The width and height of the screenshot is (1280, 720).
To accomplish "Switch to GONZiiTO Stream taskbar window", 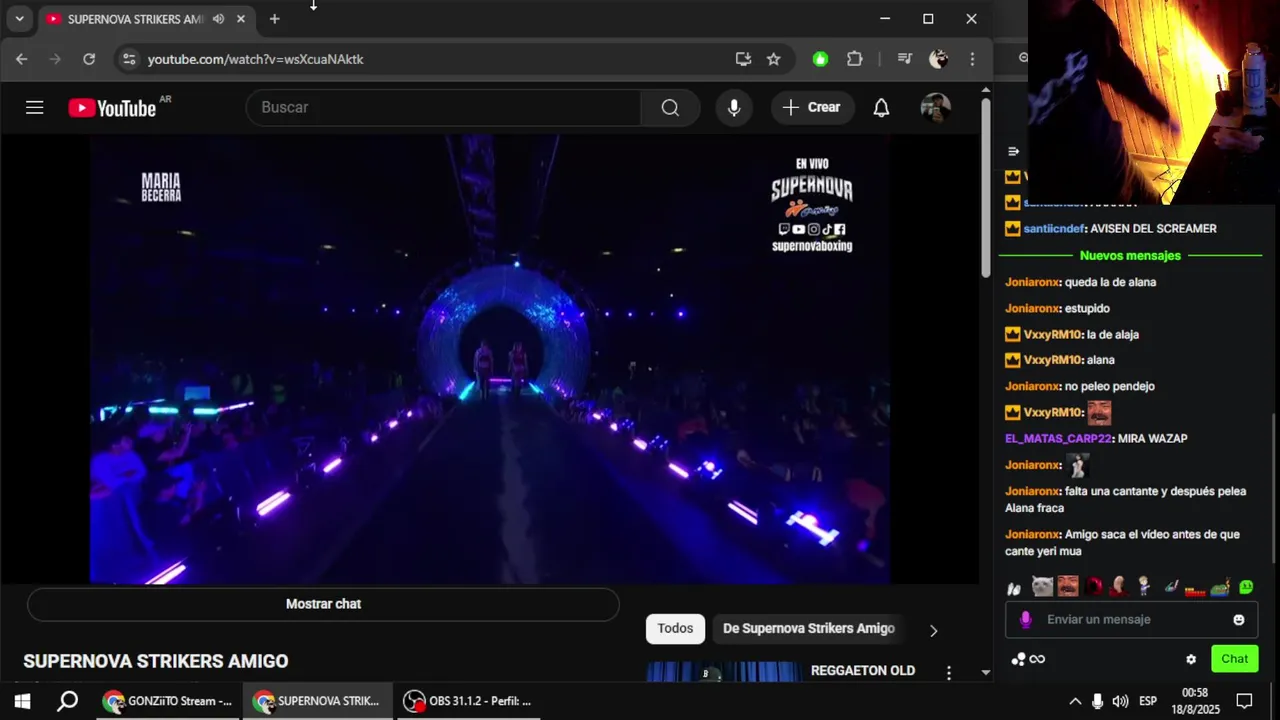I will click(x=168, y=701).
